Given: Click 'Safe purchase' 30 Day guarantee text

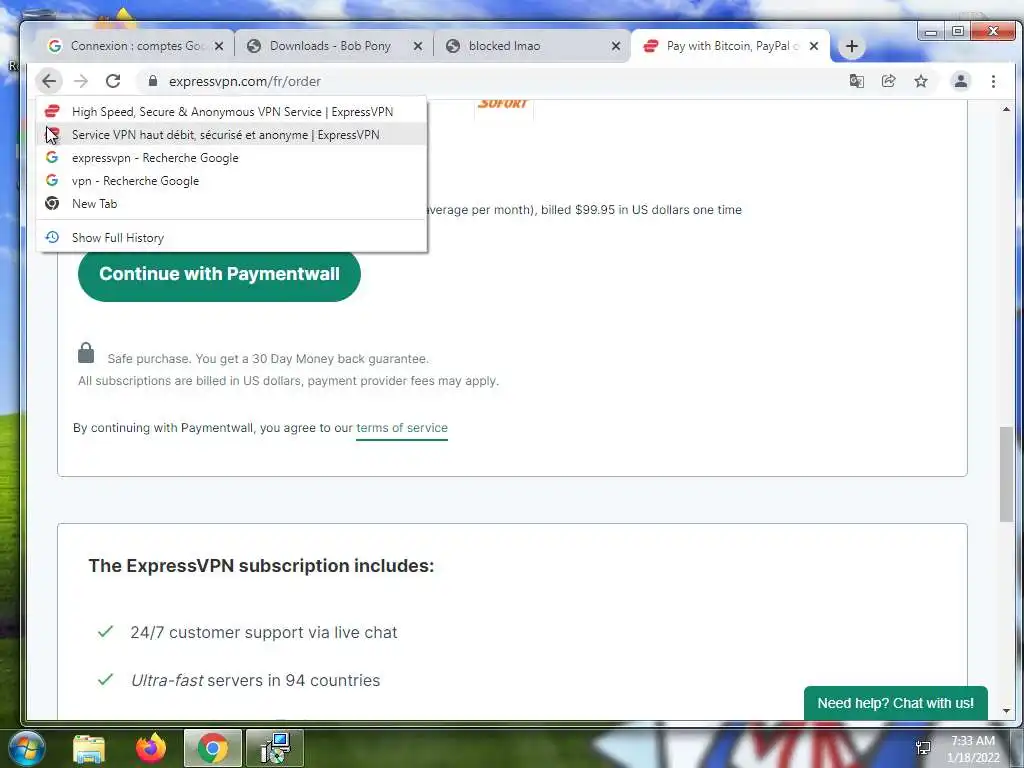Looking at the screenshot, I should pos(268,359).
